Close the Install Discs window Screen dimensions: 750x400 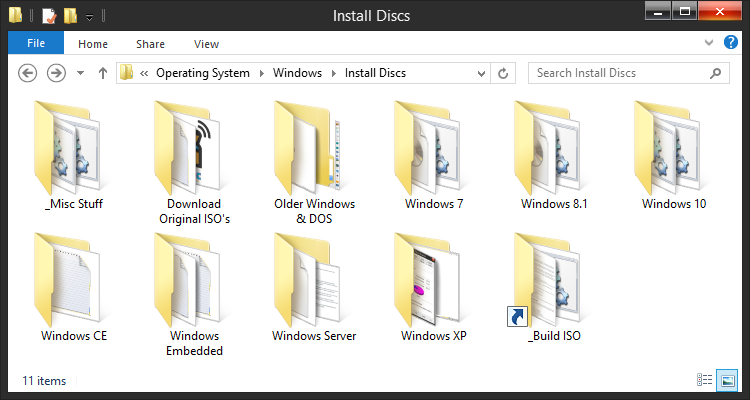click(720, 11)
